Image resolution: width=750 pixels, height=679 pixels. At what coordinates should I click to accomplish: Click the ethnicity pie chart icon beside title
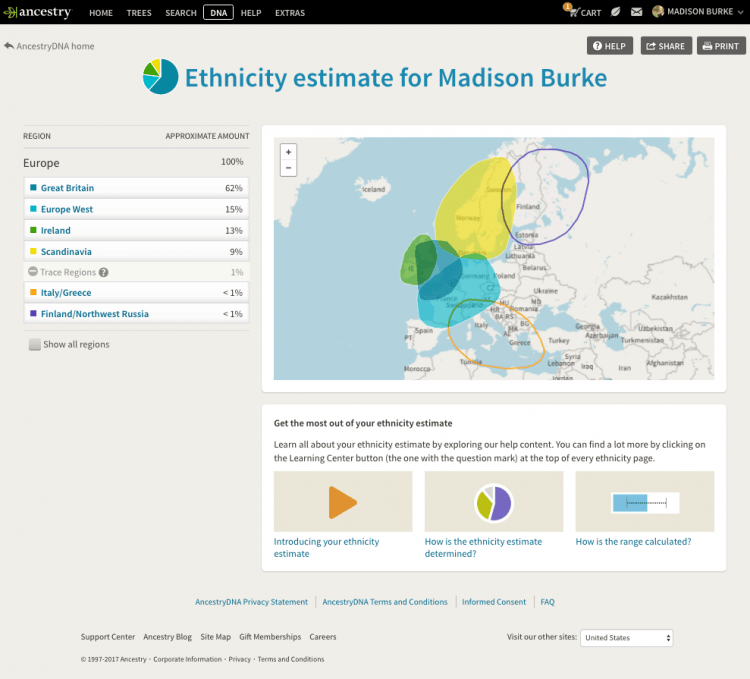pos(160,77)
